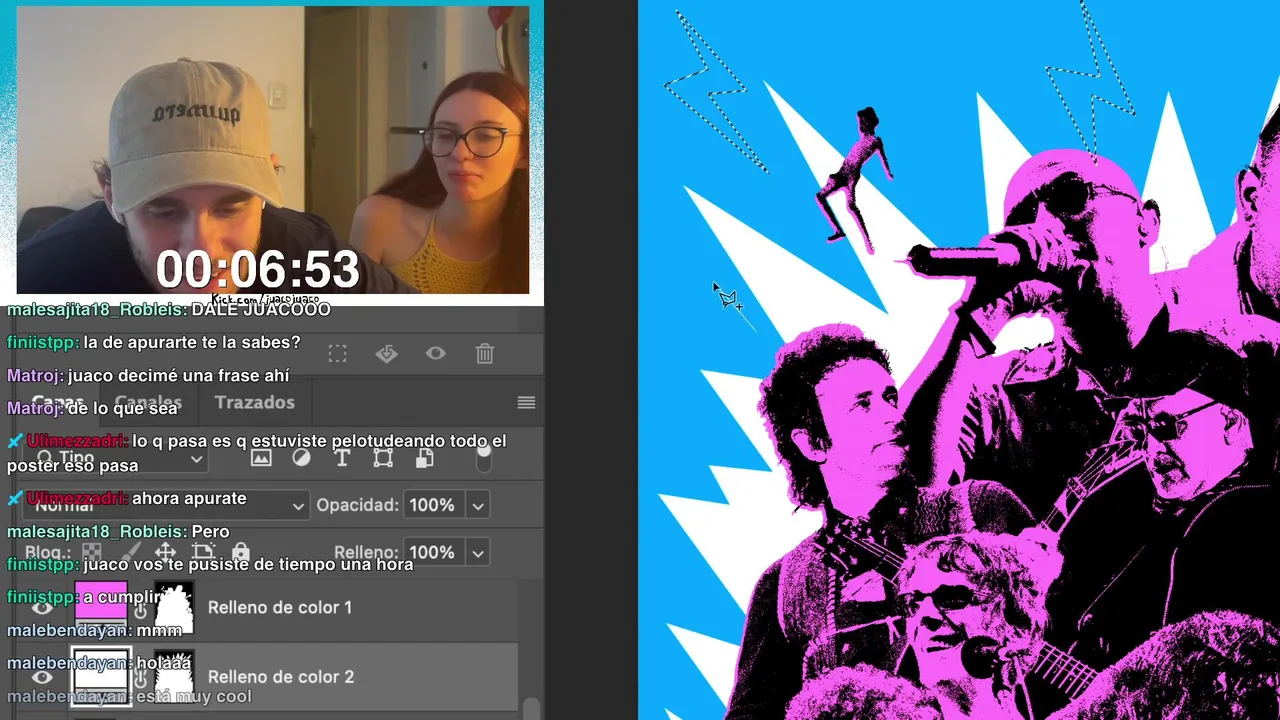Switch to the Canales tab

148,402
